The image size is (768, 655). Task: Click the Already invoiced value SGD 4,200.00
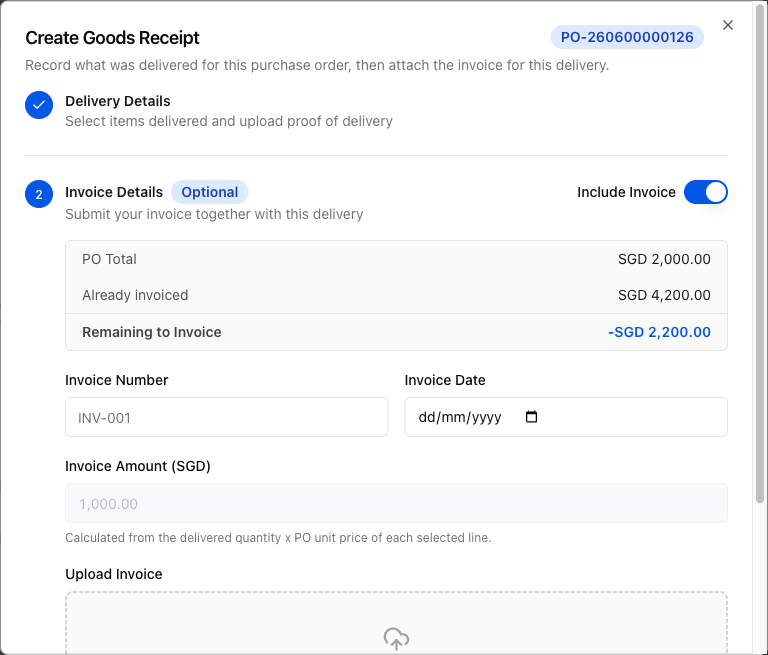(664, 295)
